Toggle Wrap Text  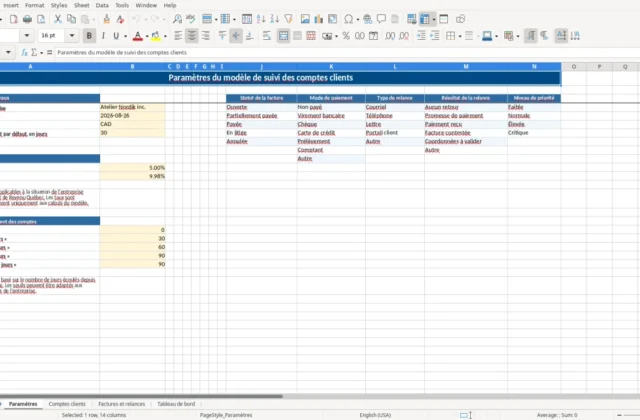[x=267, y=36]
